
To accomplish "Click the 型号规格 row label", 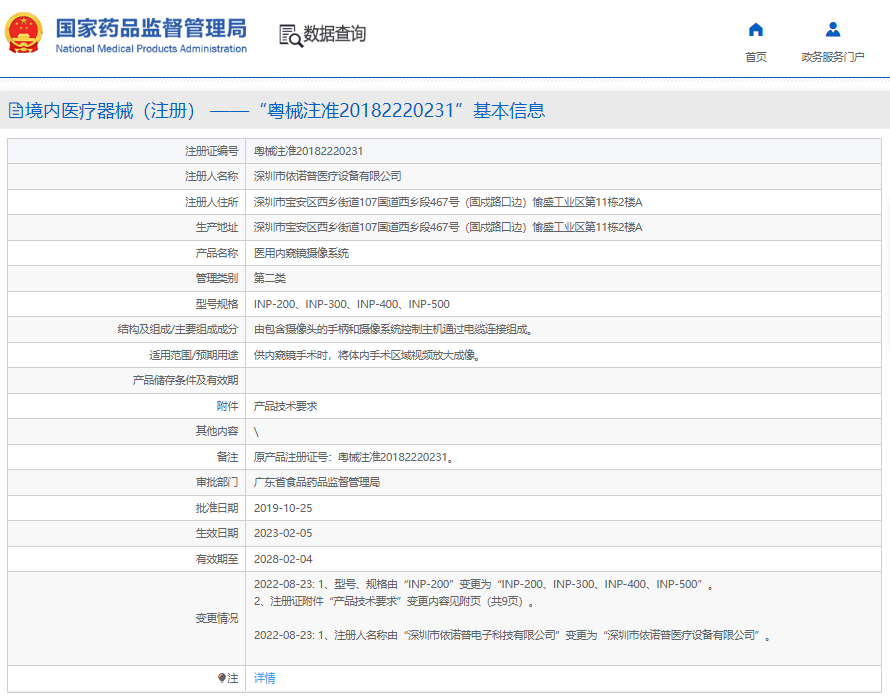I will 217,304.
